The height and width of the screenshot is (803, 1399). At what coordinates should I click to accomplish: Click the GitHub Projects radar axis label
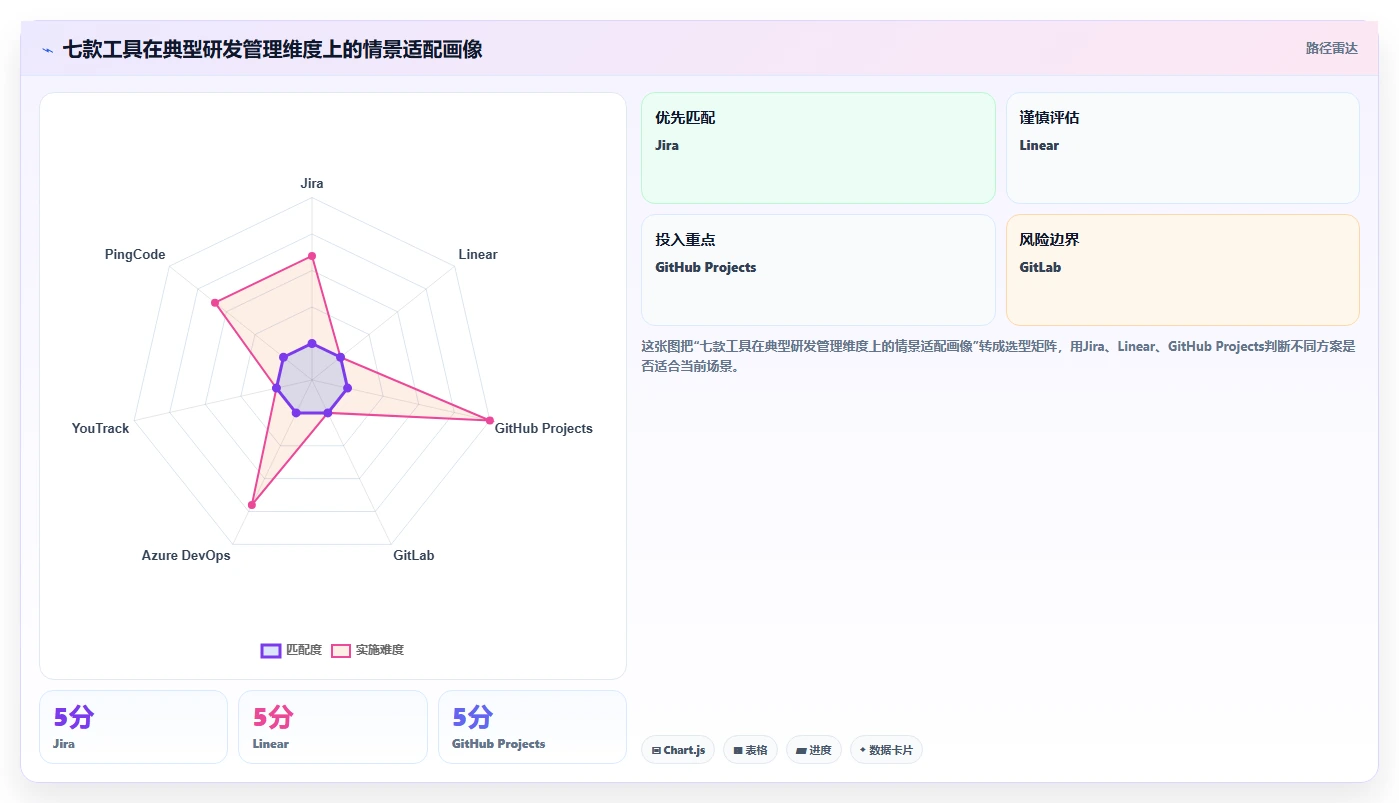(544, 429)
